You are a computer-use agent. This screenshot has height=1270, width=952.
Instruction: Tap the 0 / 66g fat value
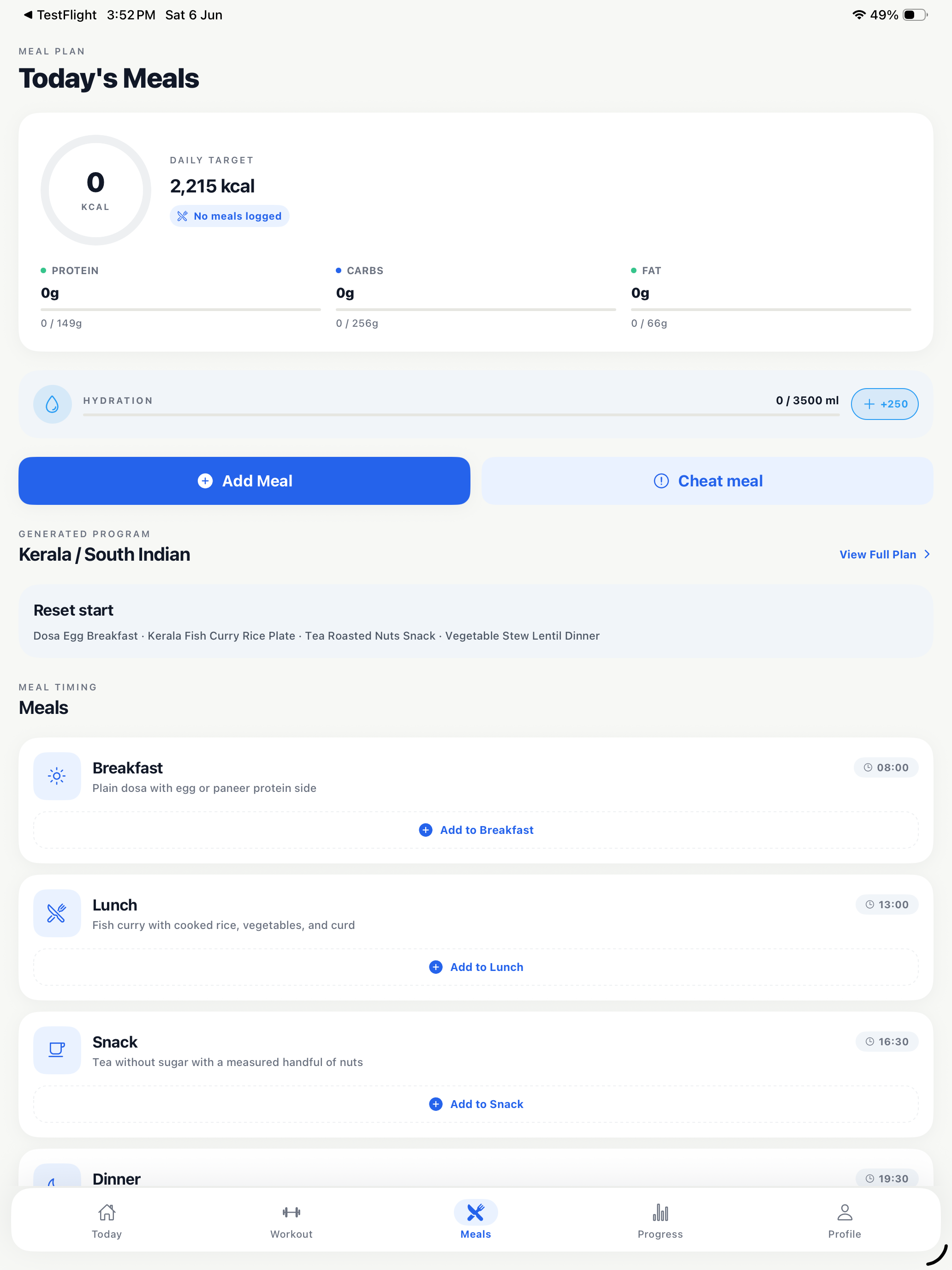click(x=649, y=323)
